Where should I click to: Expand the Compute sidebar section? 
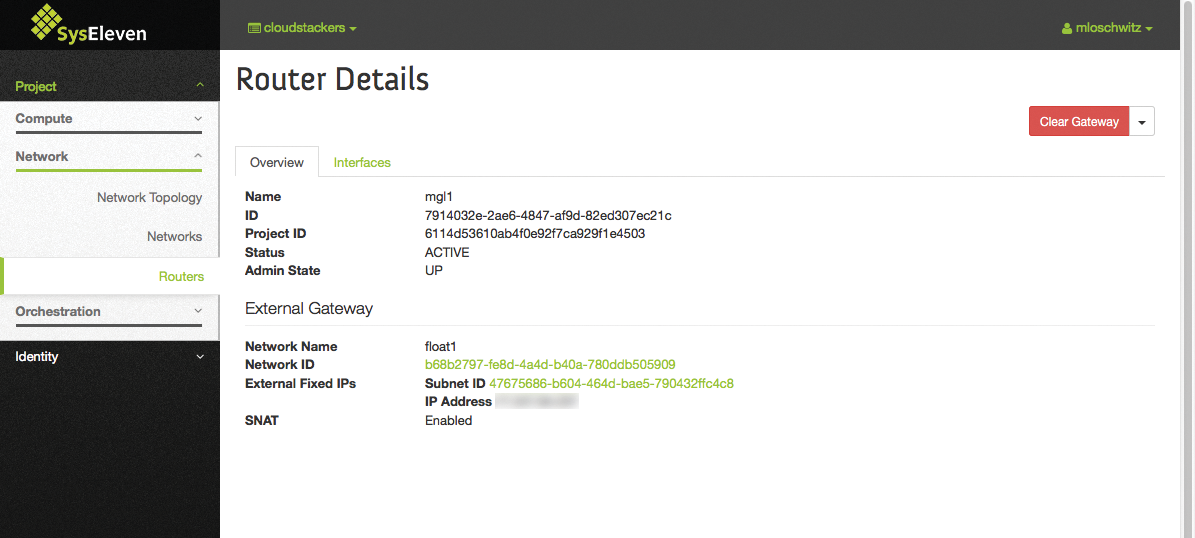pyautogui.click(x=109, y=119)
